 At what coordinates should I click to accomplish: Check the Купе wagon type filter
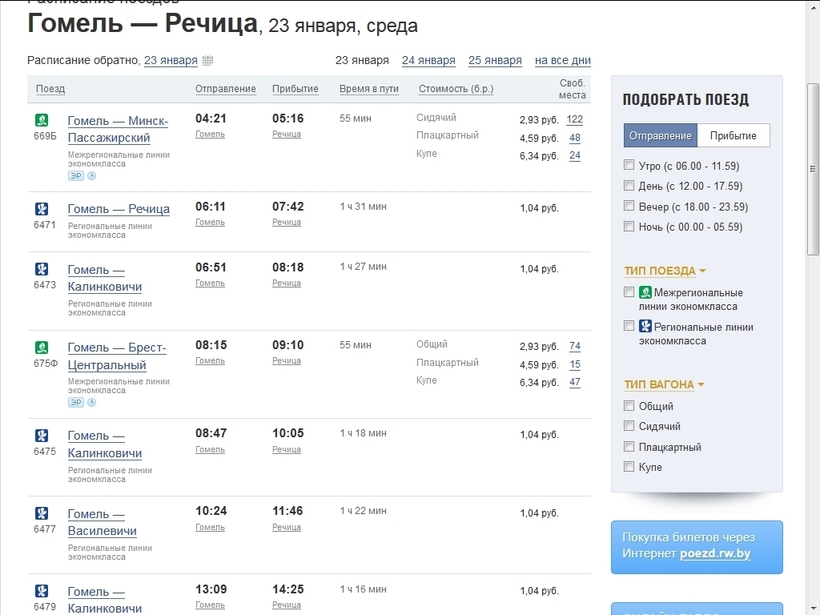tap(629, 467)
